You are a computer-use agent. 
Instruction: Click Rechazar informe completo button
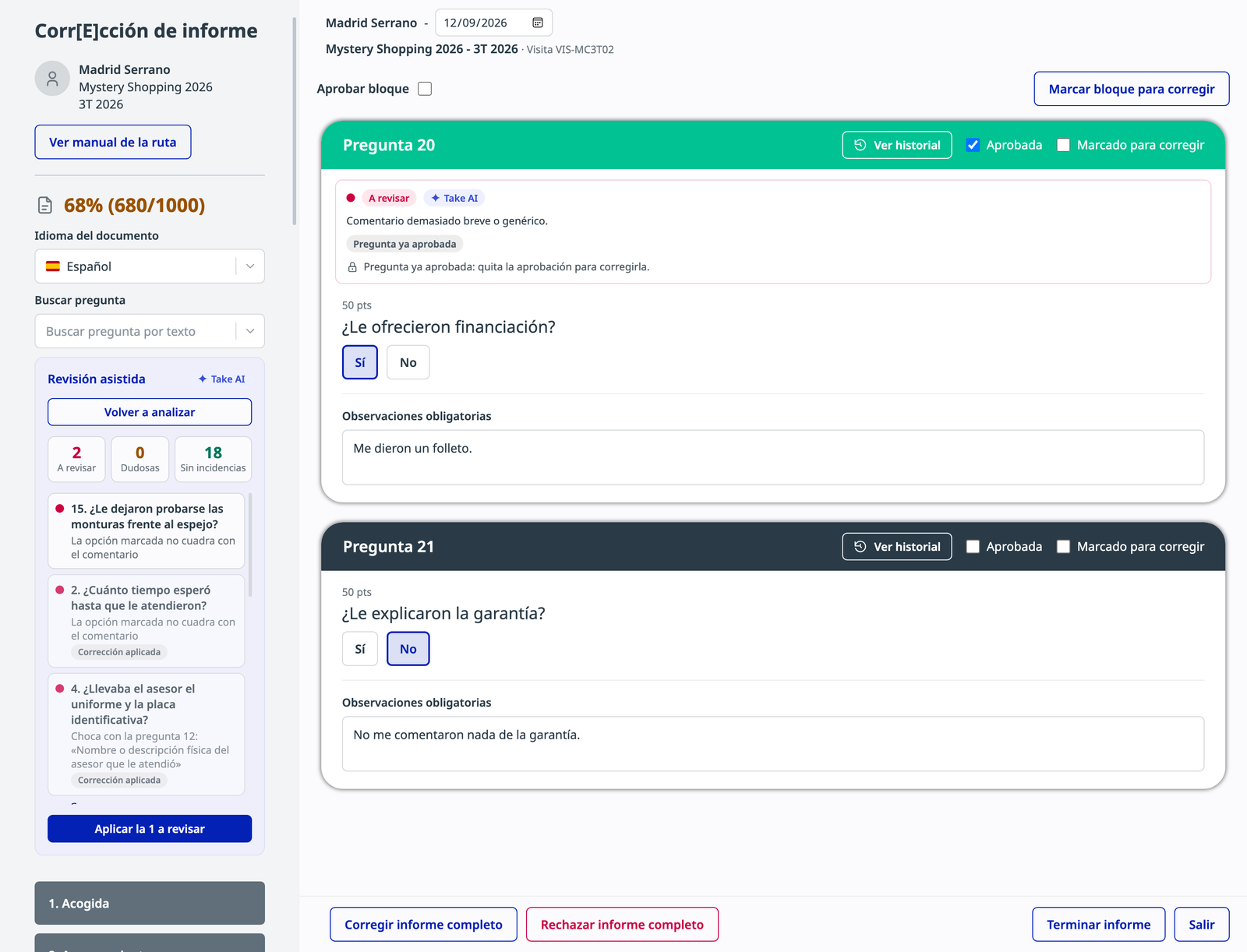coord(622,925)
